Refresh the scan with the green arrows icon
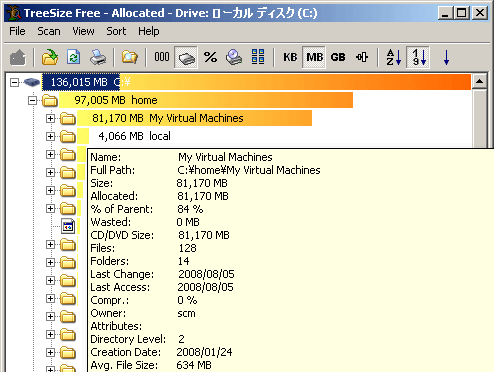The width and height of the screenshot is (494, 372). tap(74, 57)
